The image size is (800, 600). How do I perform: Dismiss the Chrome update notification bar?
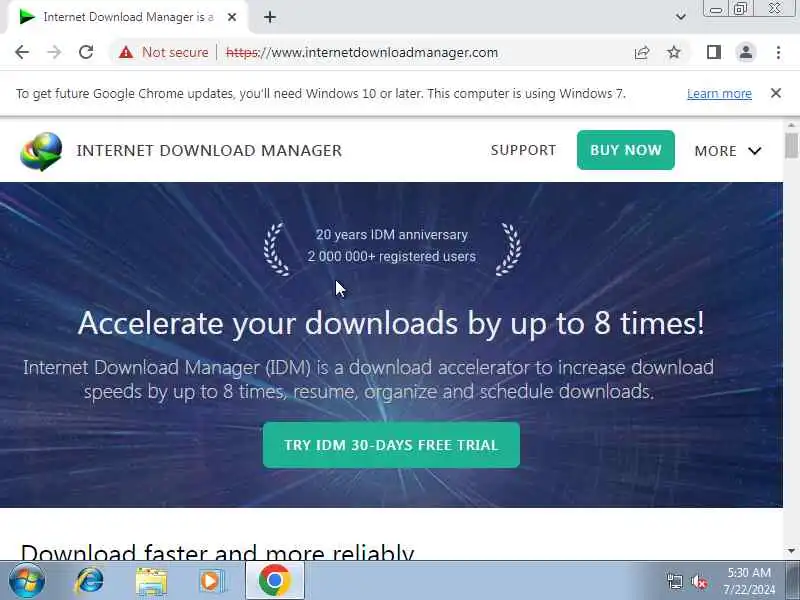pos(776,93)
